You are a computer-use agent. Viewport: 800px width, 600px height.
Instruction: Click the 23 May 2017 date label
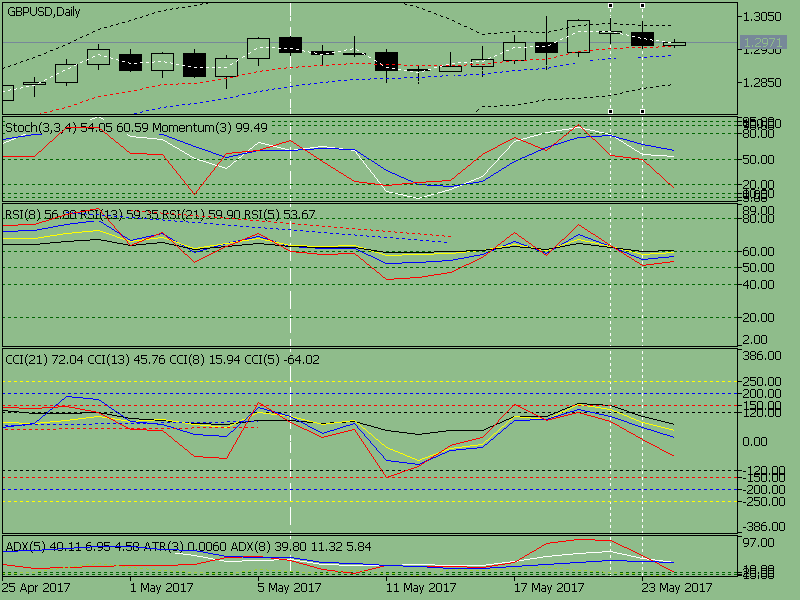(677, 588)
